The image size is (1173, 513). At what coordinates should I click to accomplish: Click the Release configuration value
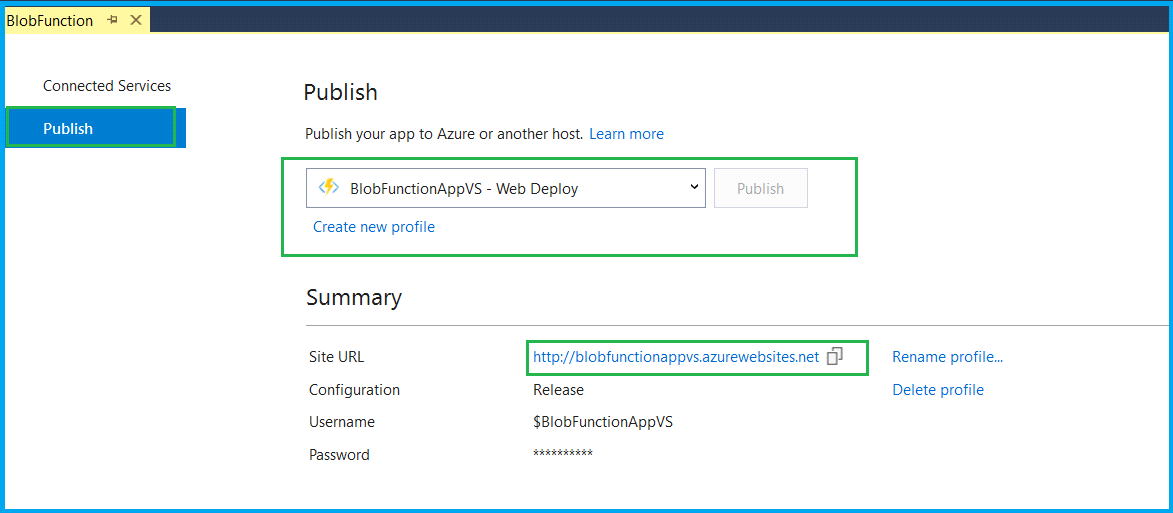click(x=558, y=390)
